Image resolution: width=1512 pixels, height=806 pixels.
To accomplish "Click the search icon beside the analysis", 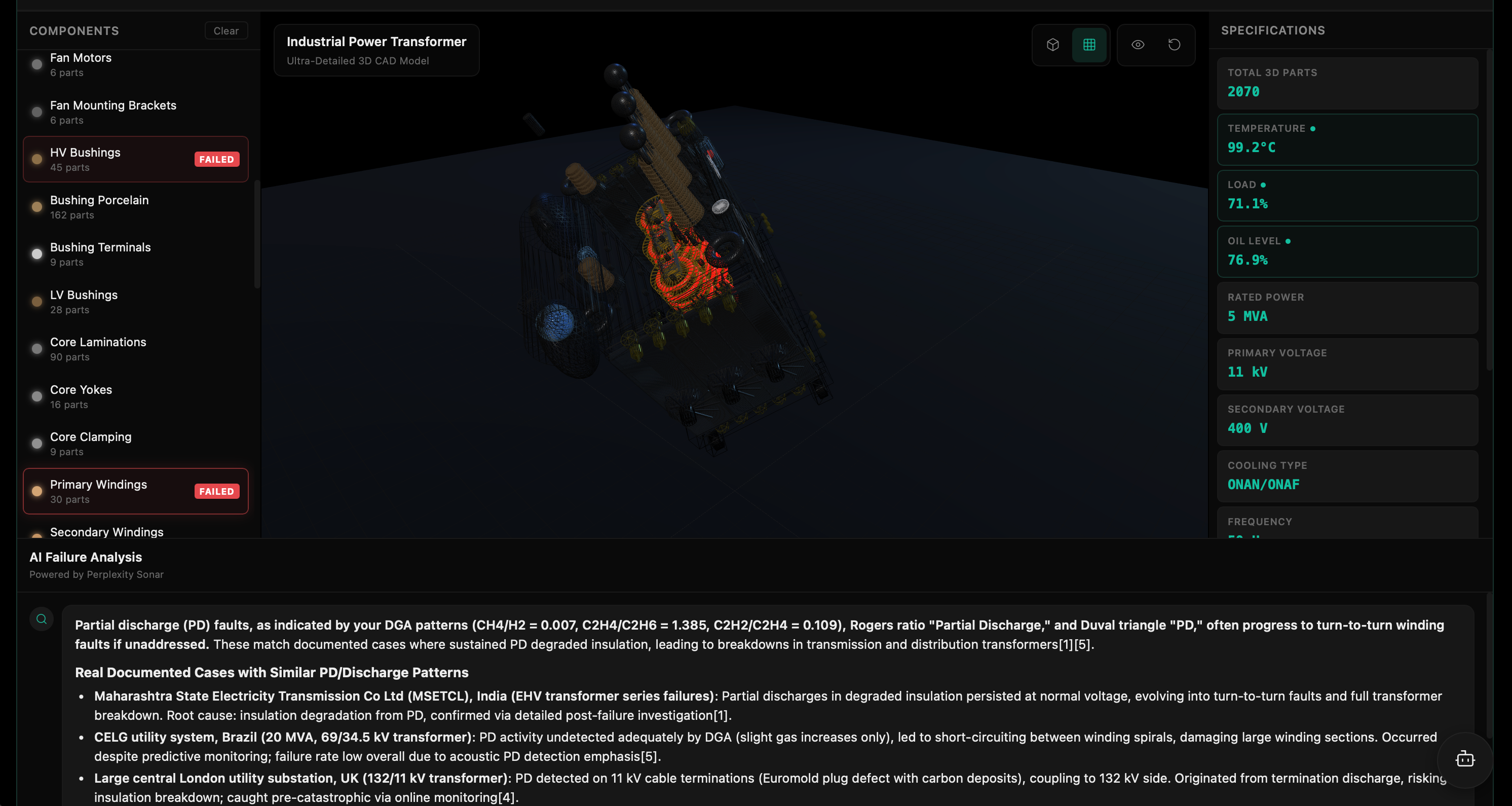I will click(x=42, y=619).
